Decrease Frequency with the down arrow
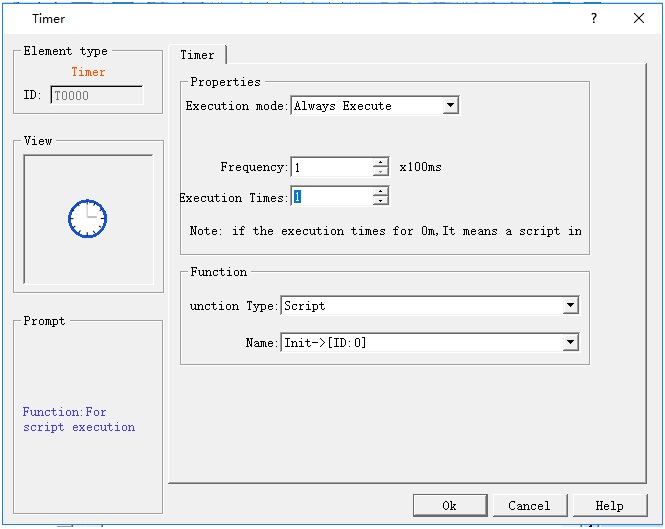The width and height of the screenshot is (665, 529). (x=380, y=173)
